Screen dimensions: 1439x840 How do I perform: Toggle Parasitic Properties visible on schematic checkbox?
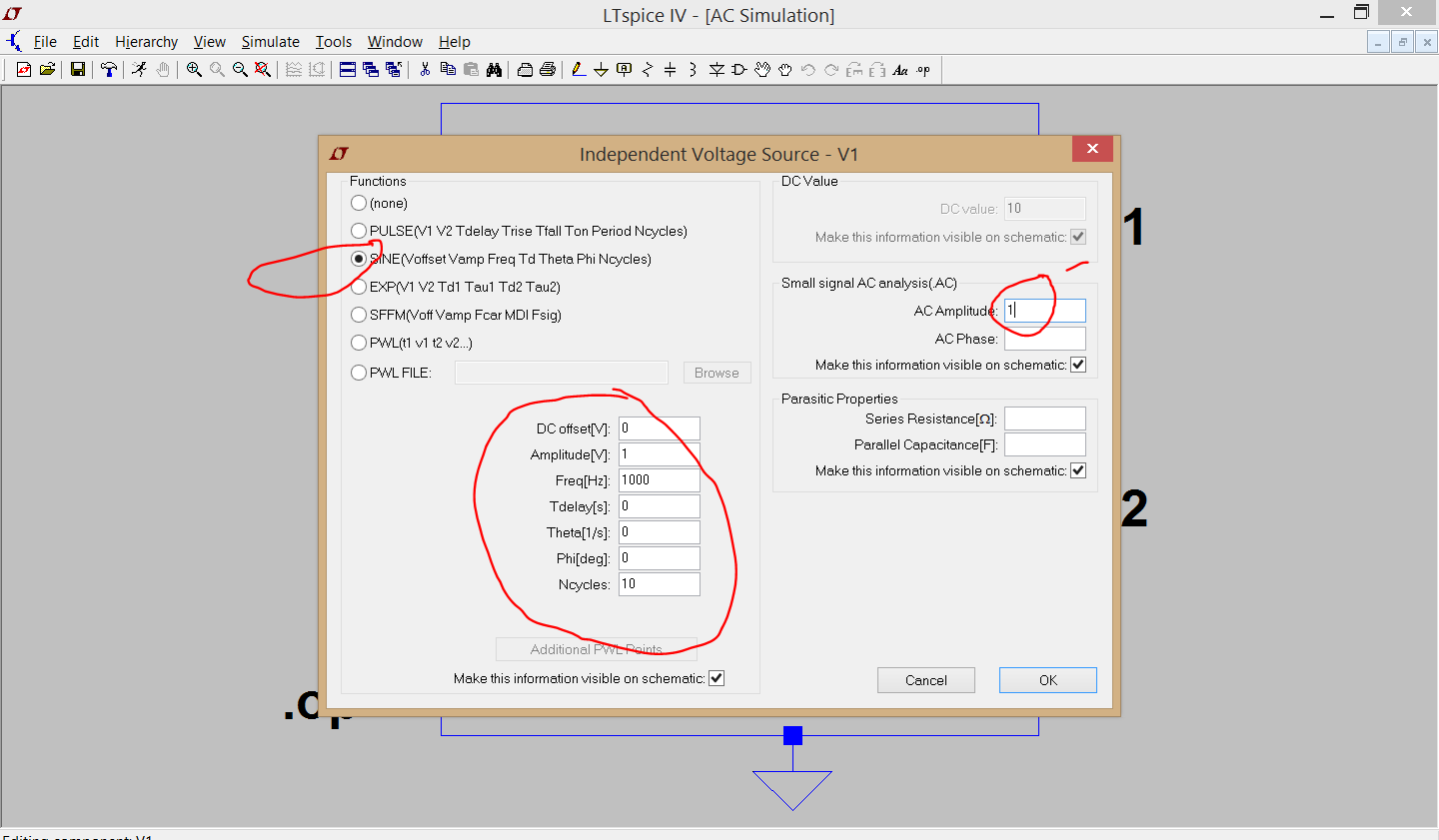click(1078, 470)
